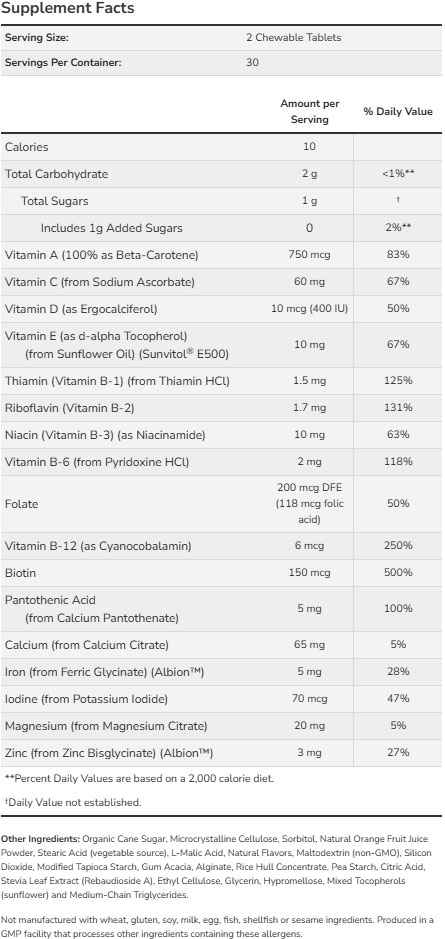Click the Pantothenic Acid row label
Screen dimensions: 445x939
[92, 608]
